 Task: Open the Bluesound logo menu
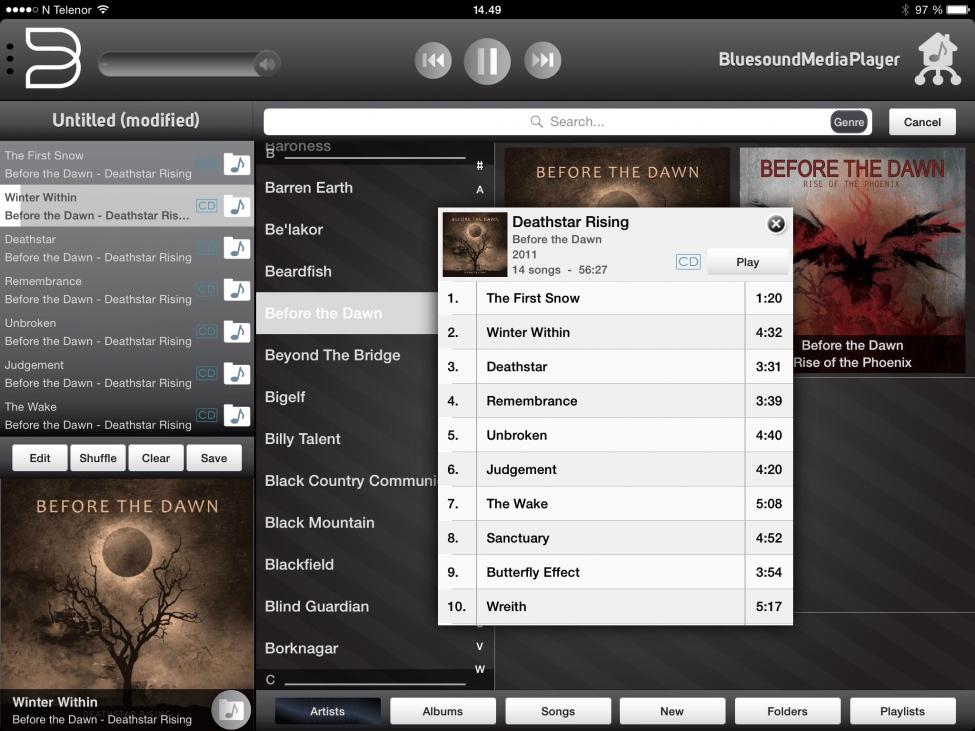pyautogui.click(x=53, y=58)
